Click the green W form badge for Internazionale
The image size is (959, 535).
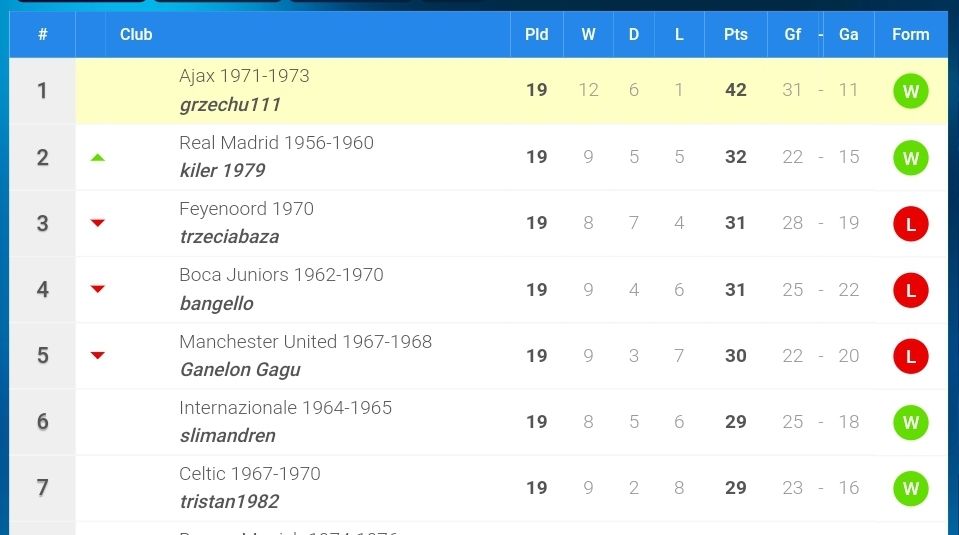(910, 422)
